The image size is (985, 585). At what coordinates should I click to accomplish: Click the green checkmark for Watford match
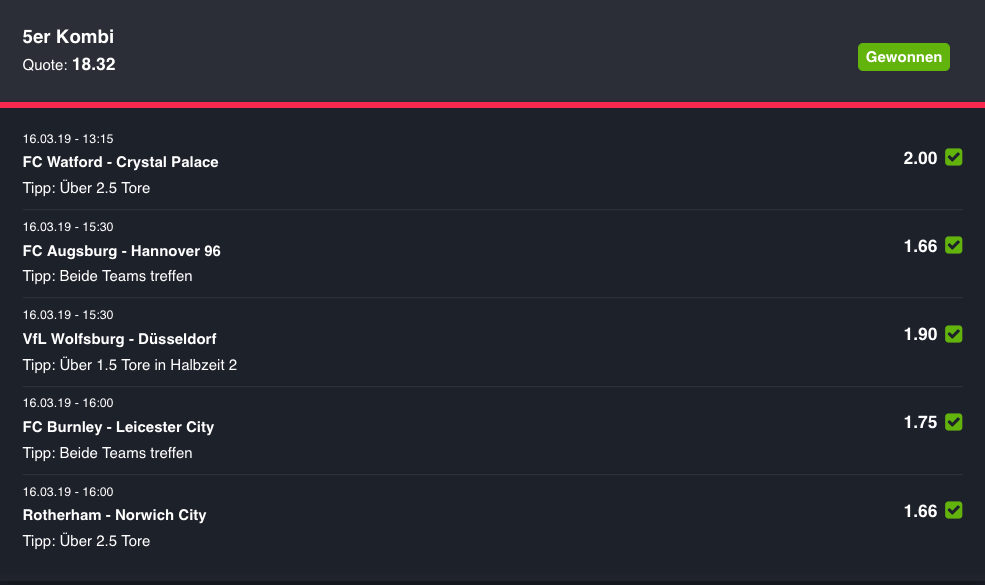pos(954,157)
